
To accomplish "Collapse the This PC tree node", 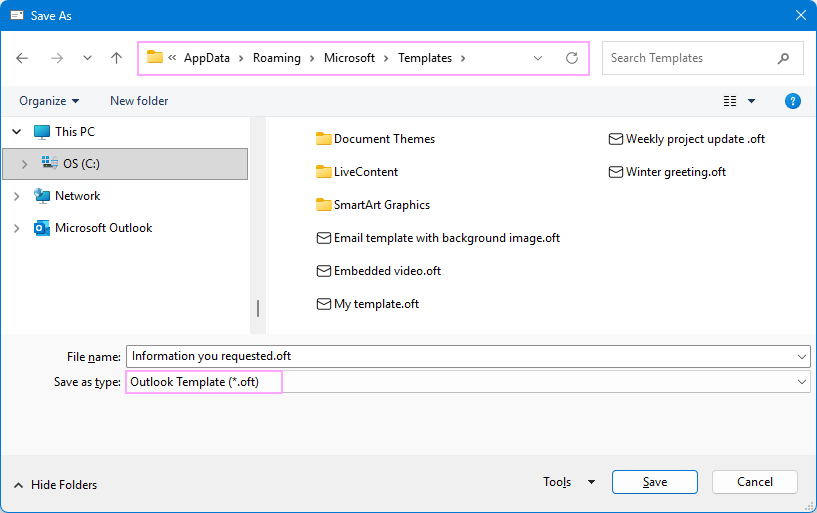I will click(x=17, y=132).
